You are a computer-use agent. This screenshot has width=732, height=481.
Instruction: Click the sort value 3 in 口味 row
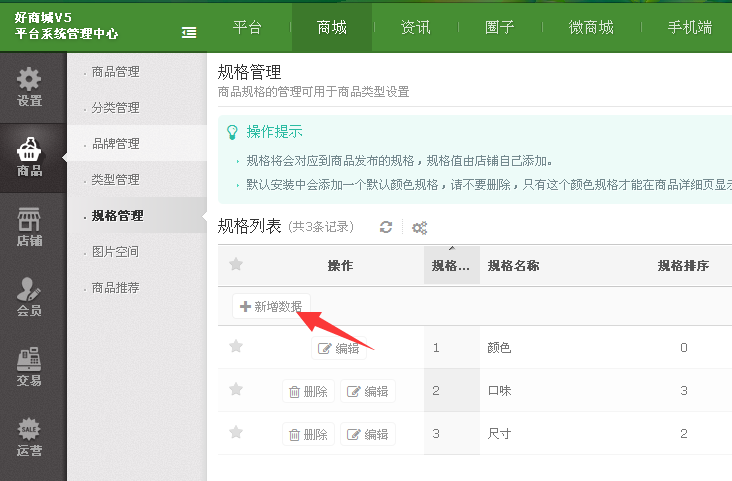click(684, 390)
